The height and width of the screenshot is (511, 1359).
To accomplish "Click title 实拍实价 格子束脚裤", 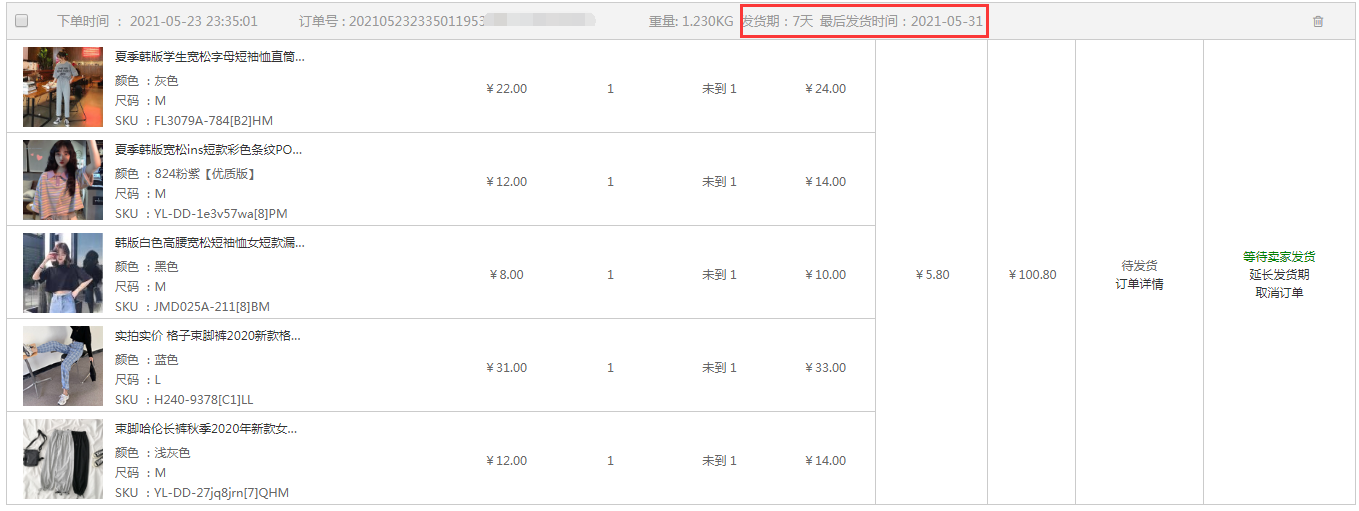I will click(x=207, y=336).
